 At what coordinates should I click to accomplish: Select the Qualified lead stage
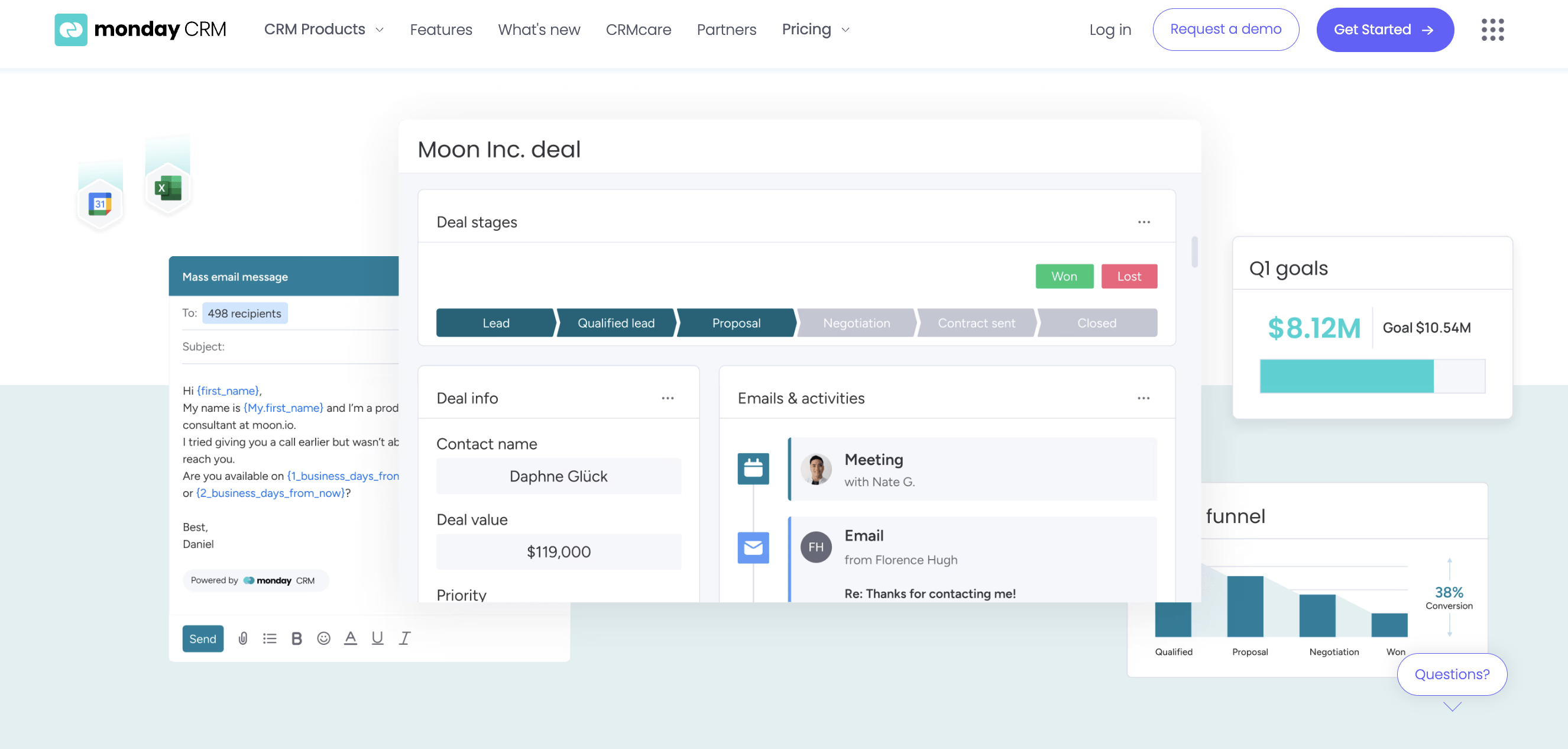[616, 323]
